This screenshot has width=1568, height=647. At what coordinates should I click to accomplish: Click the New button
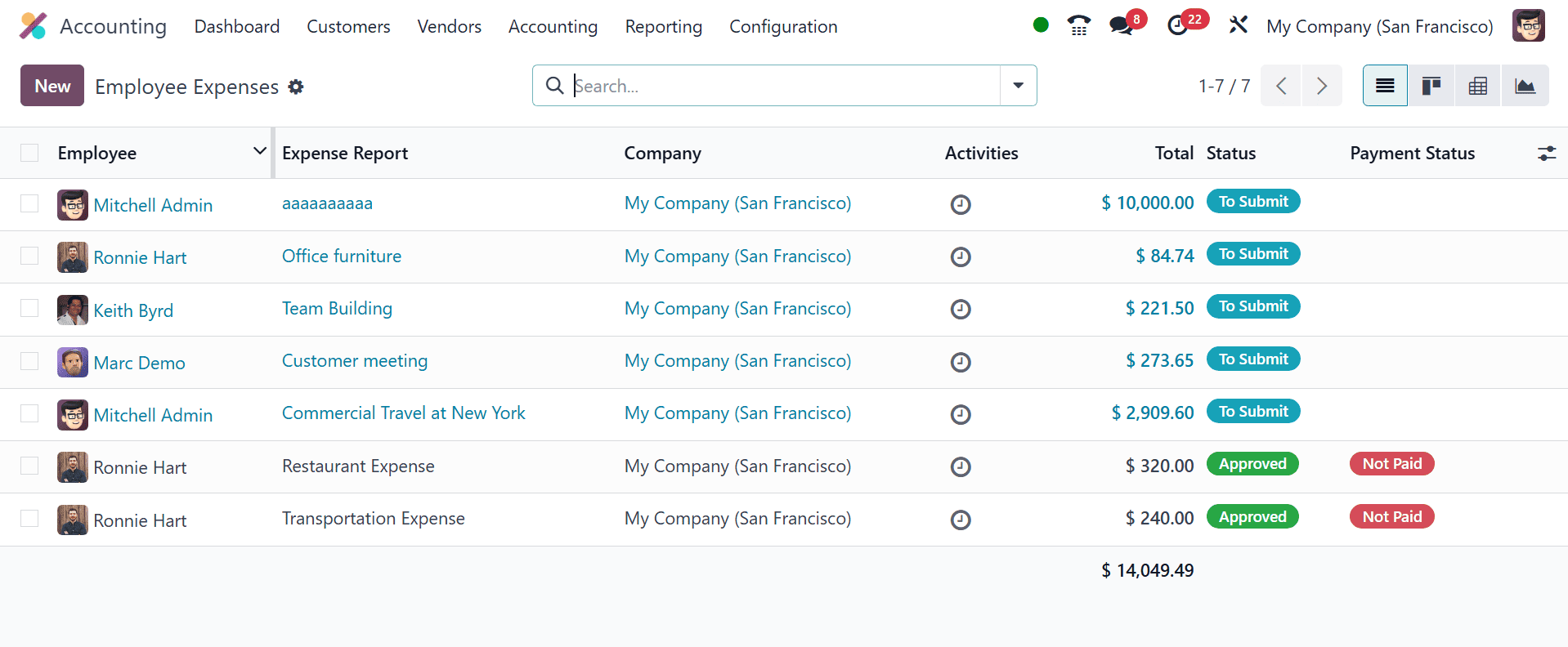(52, 86)
